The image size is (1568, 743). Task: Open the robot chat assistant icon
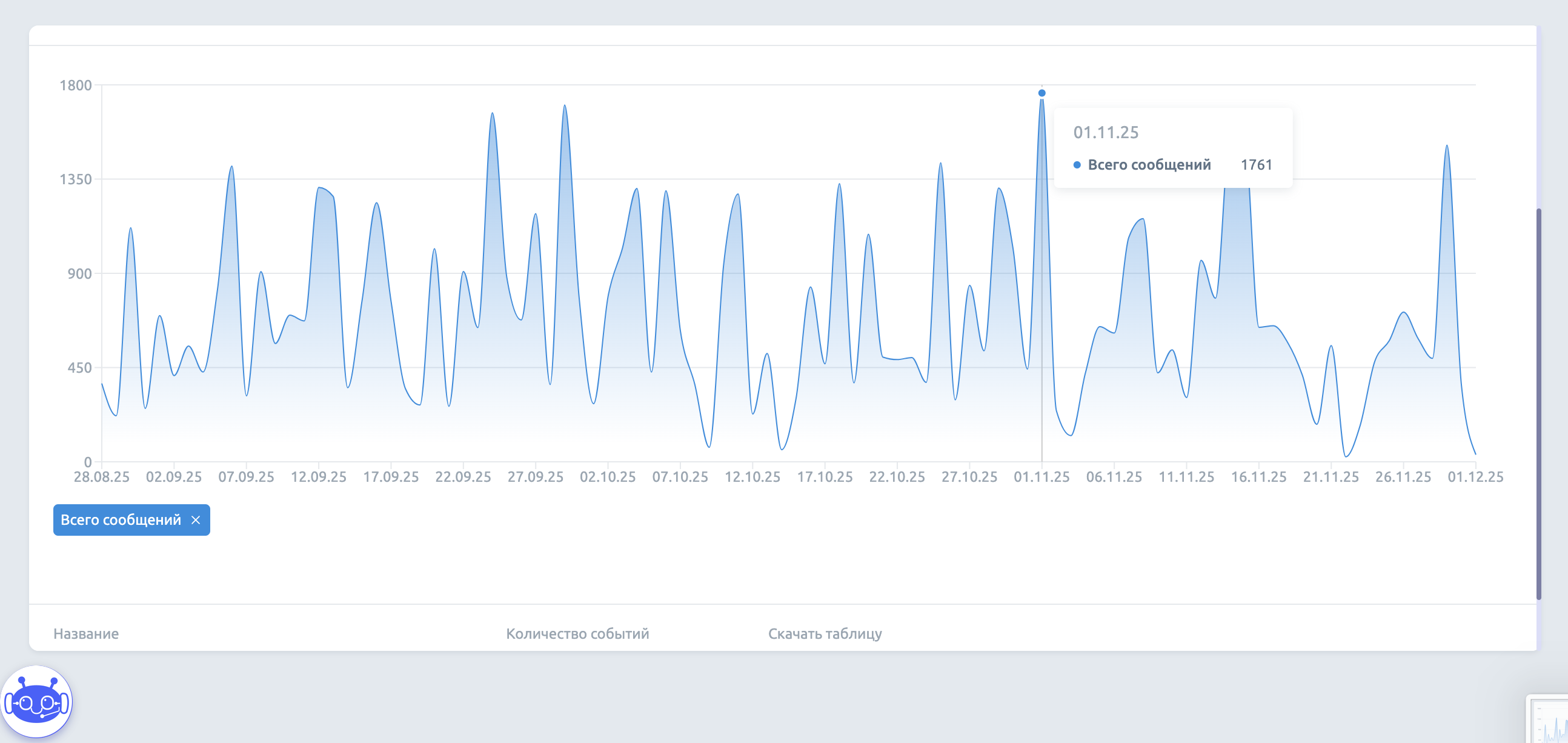point(36,702)
